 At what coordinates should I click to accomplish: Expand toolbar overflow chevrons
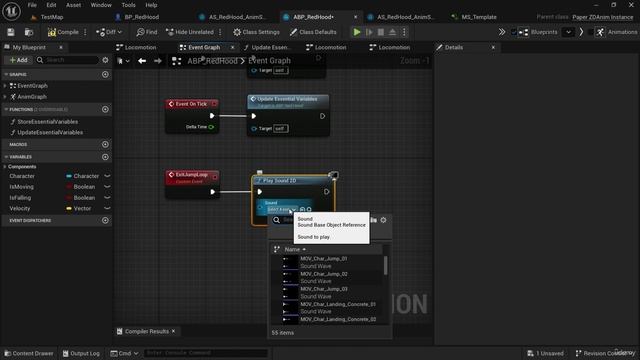click(x=502, y=32)
